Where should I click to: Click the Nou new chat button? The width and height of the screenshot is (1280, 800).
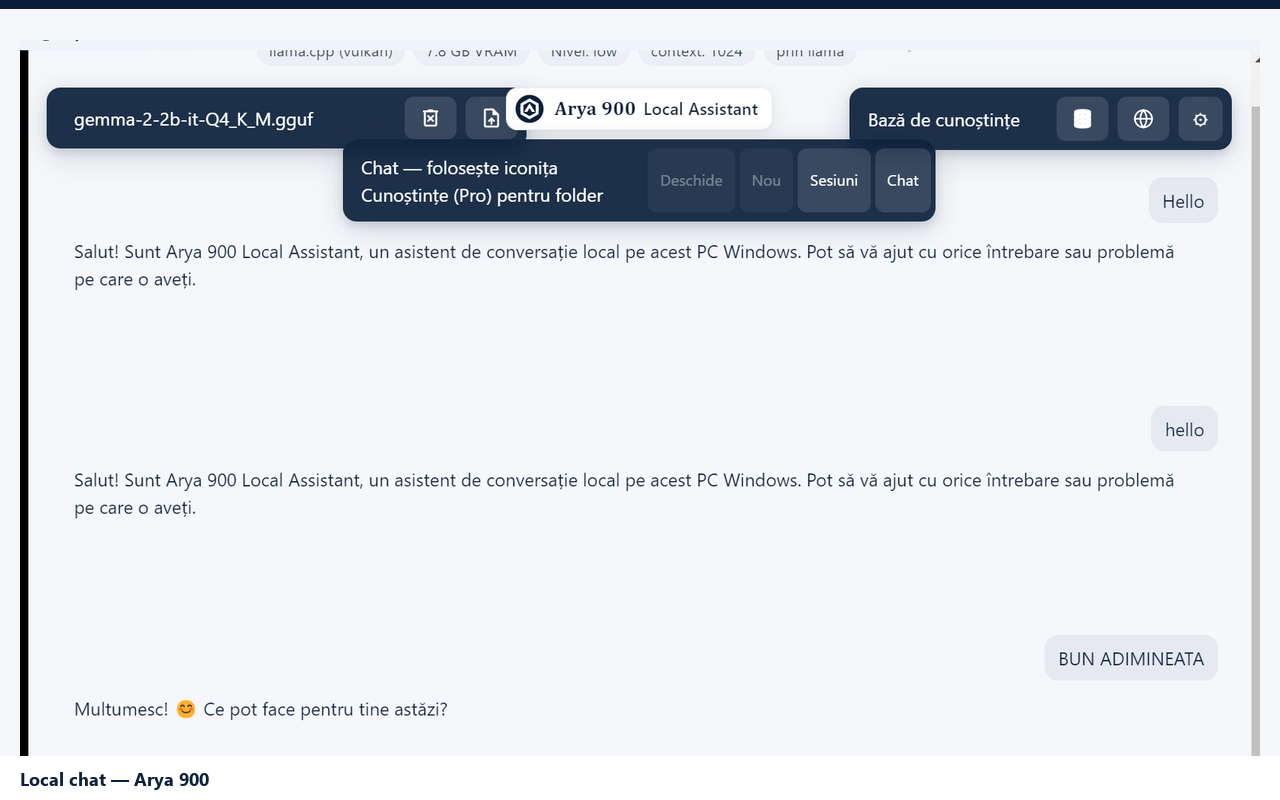[766, 181]
